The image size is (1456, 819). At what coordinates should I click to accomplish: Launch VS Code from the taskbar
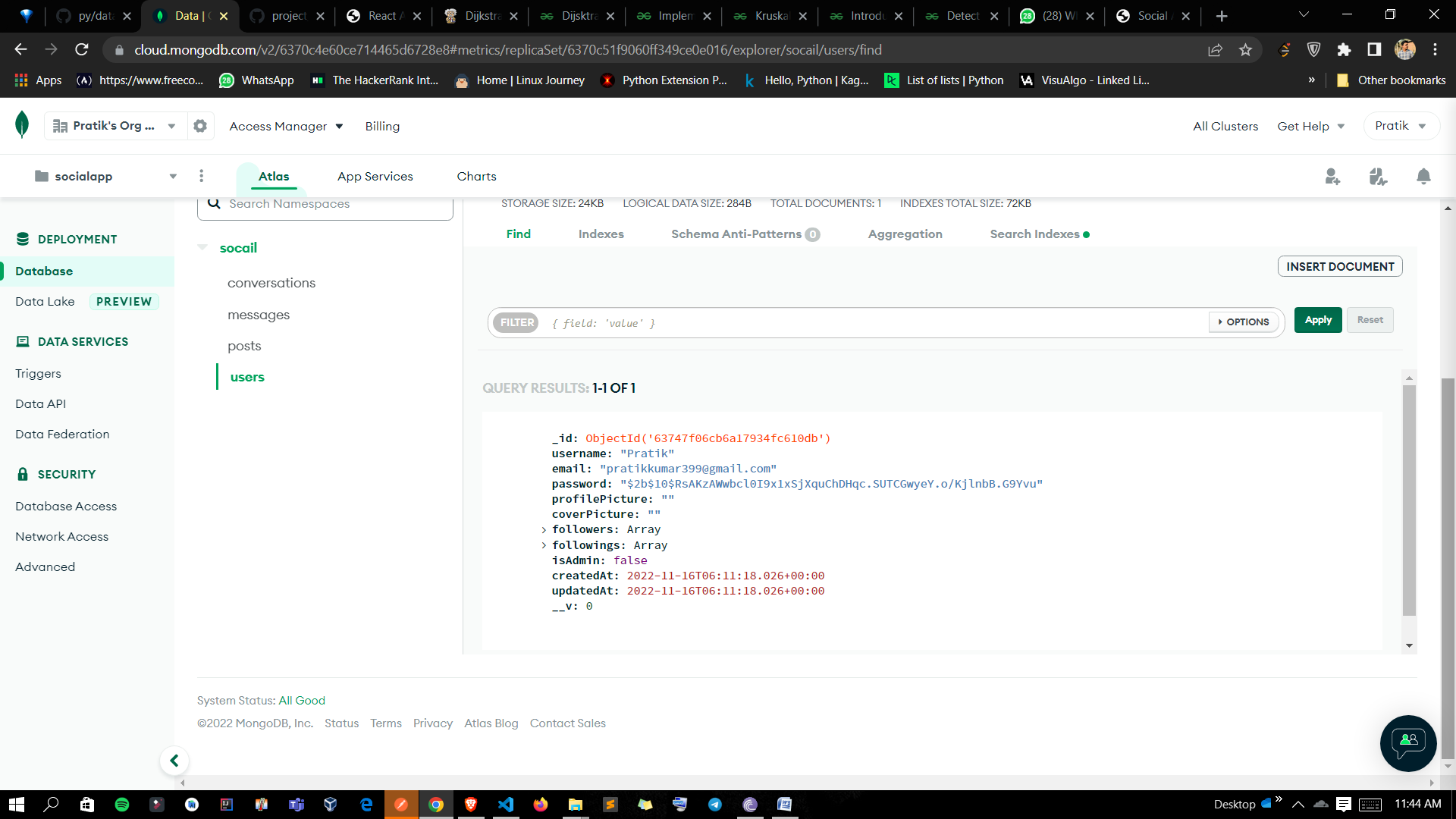point(506,805)
